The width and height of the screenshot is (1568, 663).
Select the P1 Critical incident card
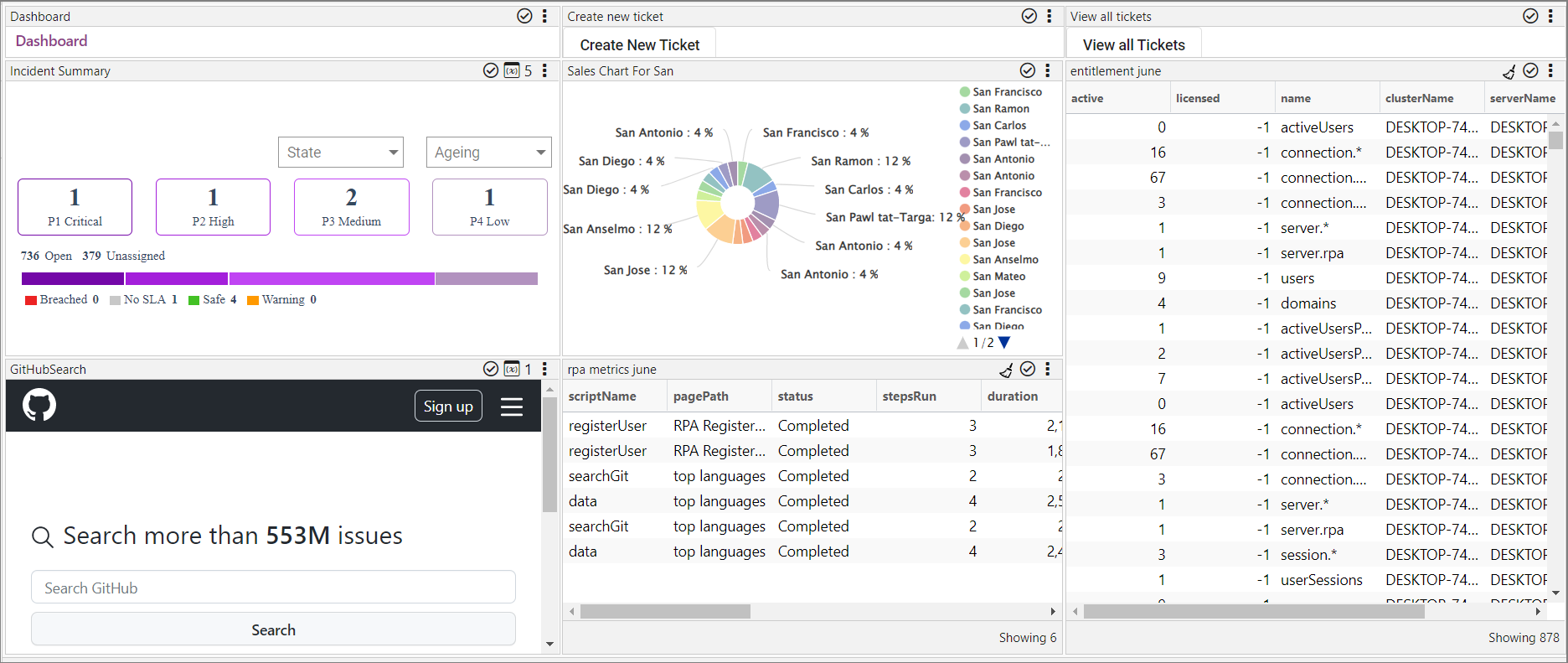pyautogui.click(x=75, y=207)
